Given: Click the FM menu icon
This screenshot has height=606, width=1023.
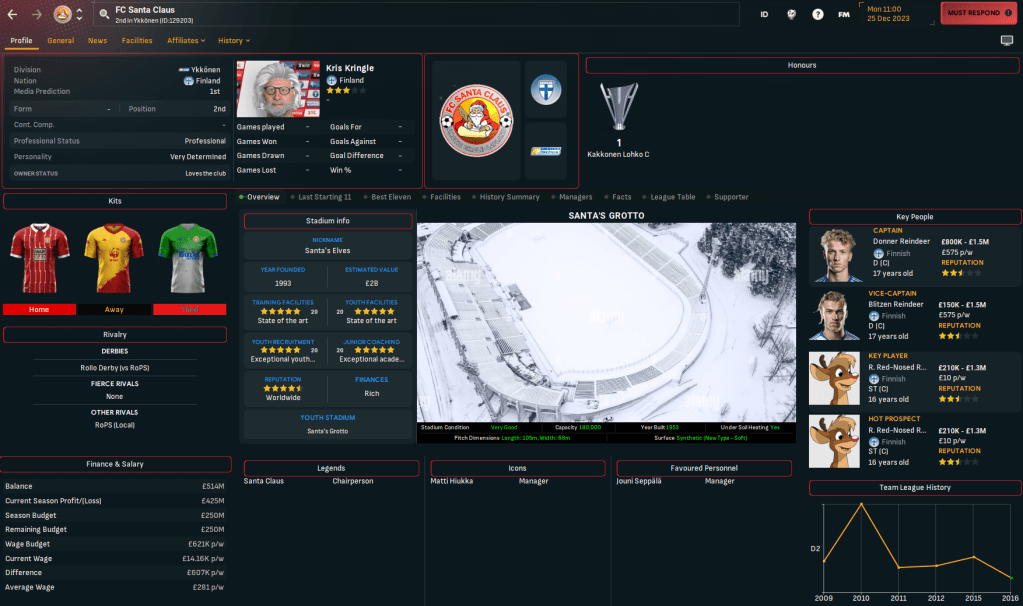Looking at the screenshot, I should point(844,14).
